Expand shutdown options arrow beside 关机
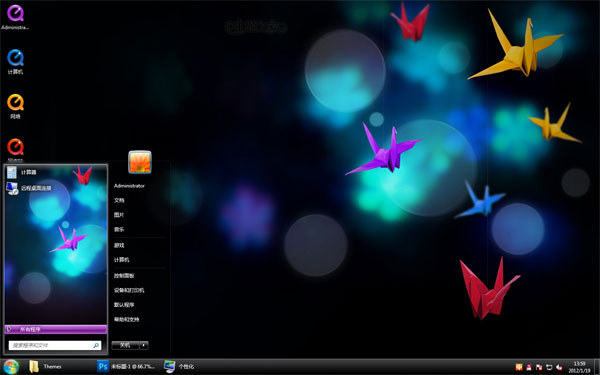This screenshot has height=375, width=600. (x=144, y=345)
